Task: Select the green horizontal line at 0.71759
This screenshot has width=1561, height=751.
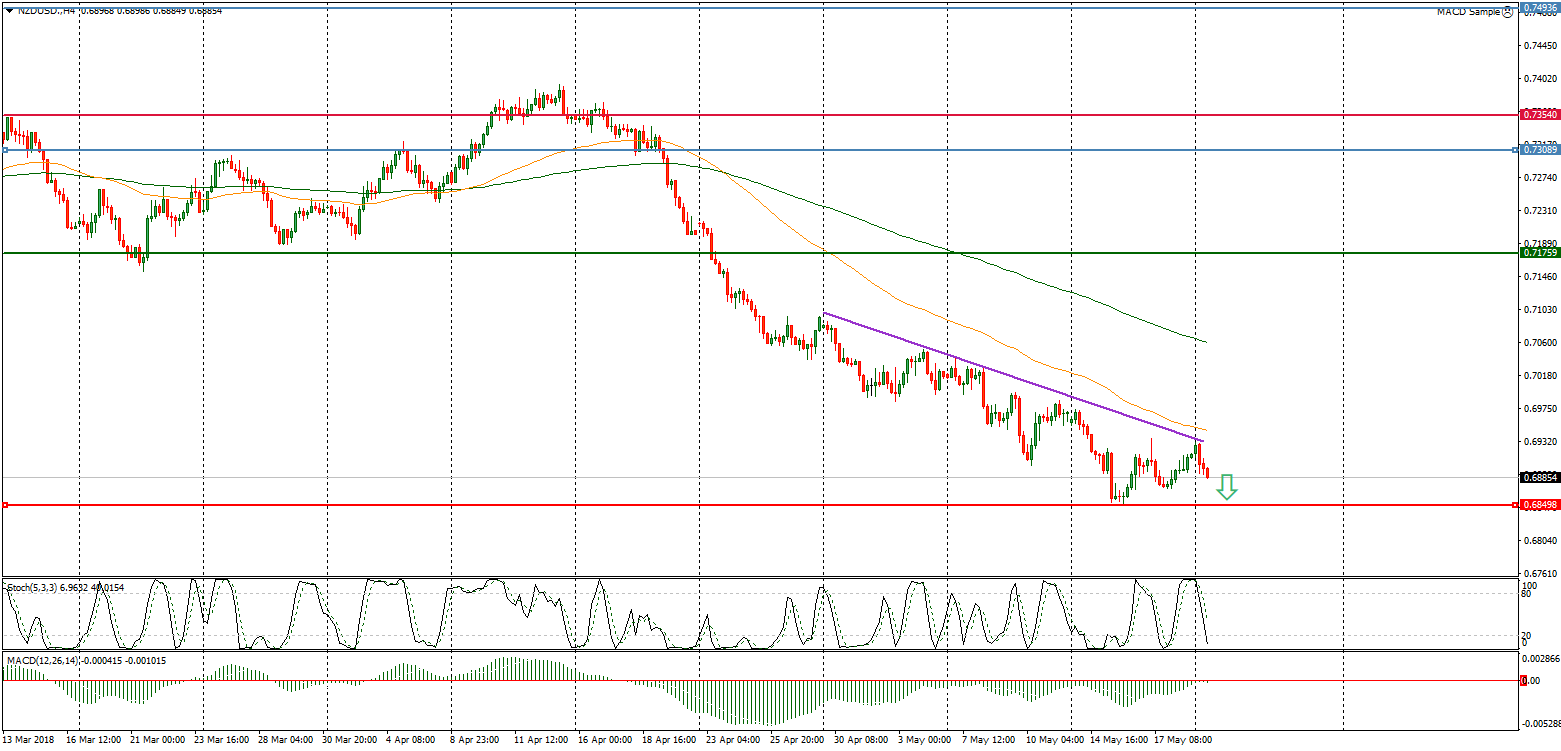Action: [760, 253]
